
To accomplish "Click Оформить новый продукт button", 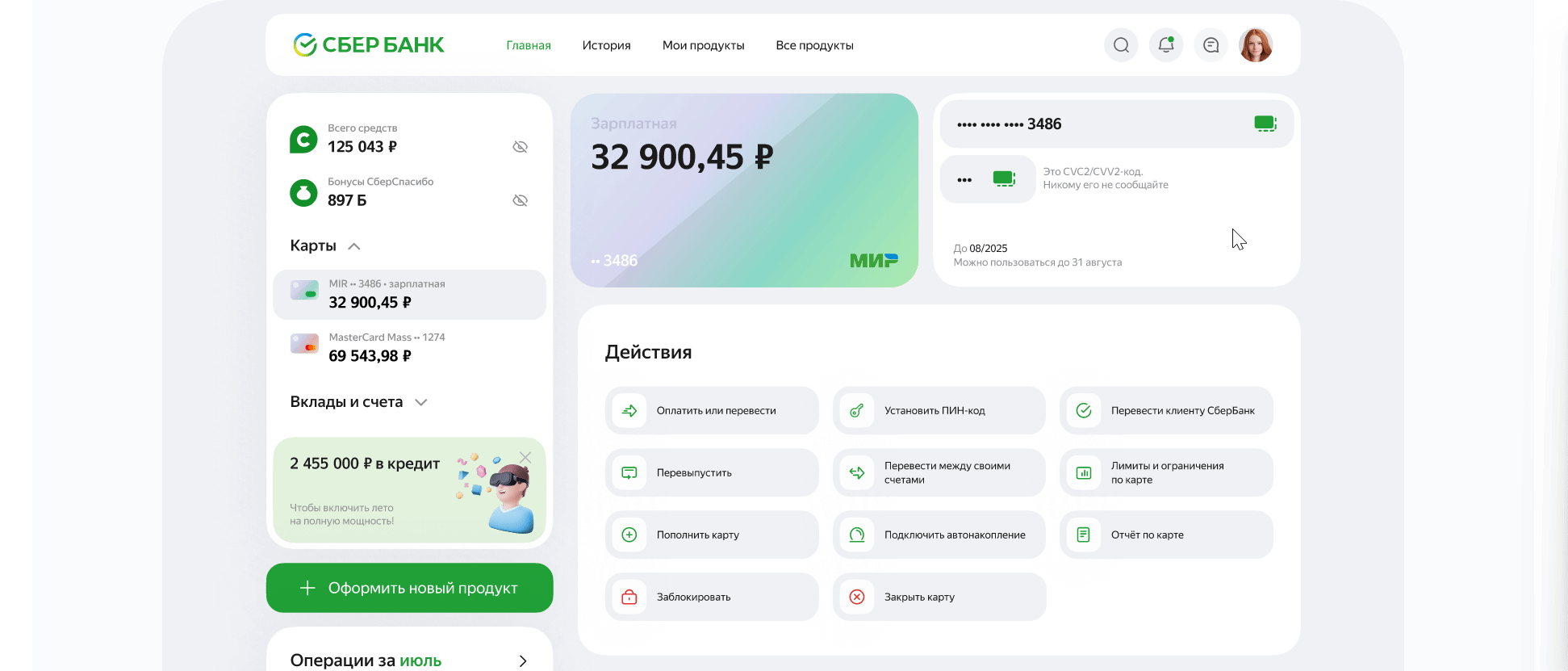I will click(409, 588).
